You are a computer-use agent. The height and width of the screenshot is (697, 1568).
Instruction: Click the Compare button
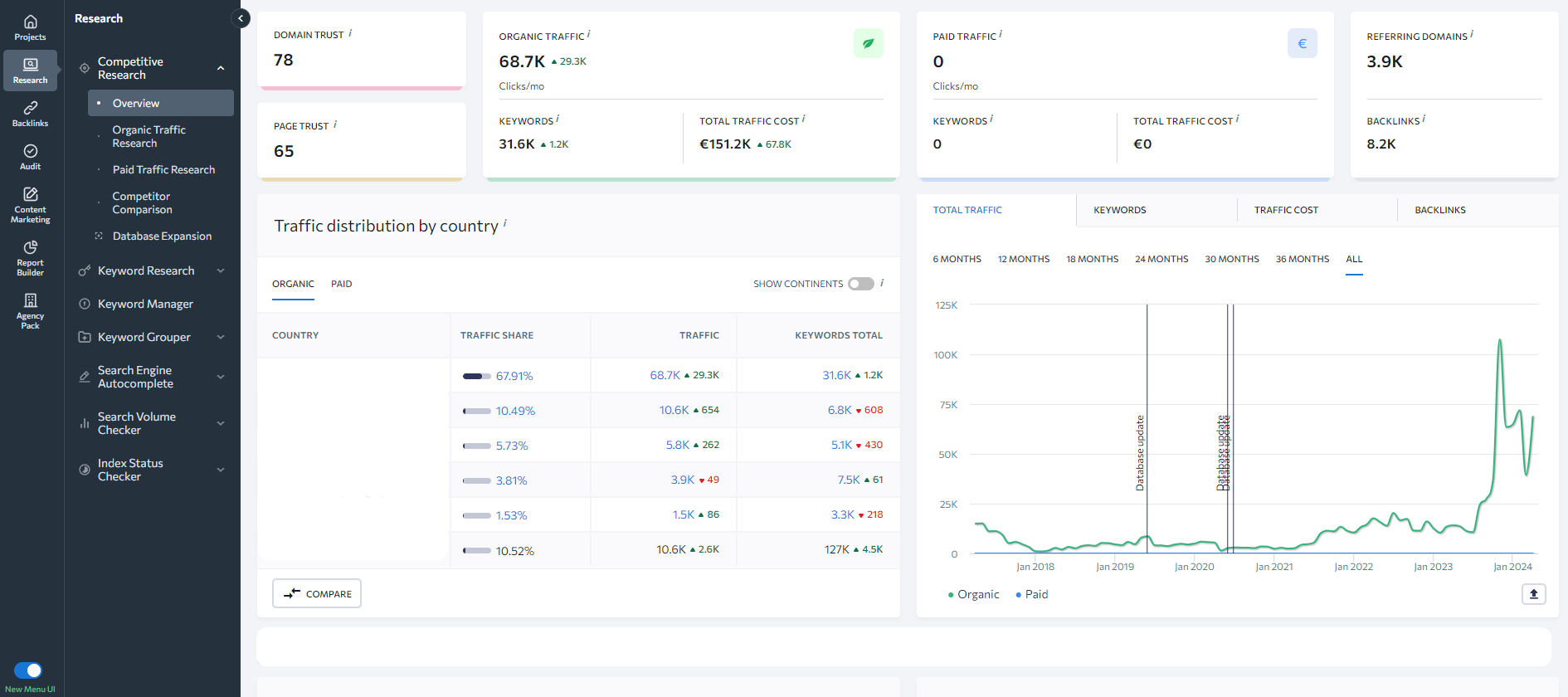[317, 593]
